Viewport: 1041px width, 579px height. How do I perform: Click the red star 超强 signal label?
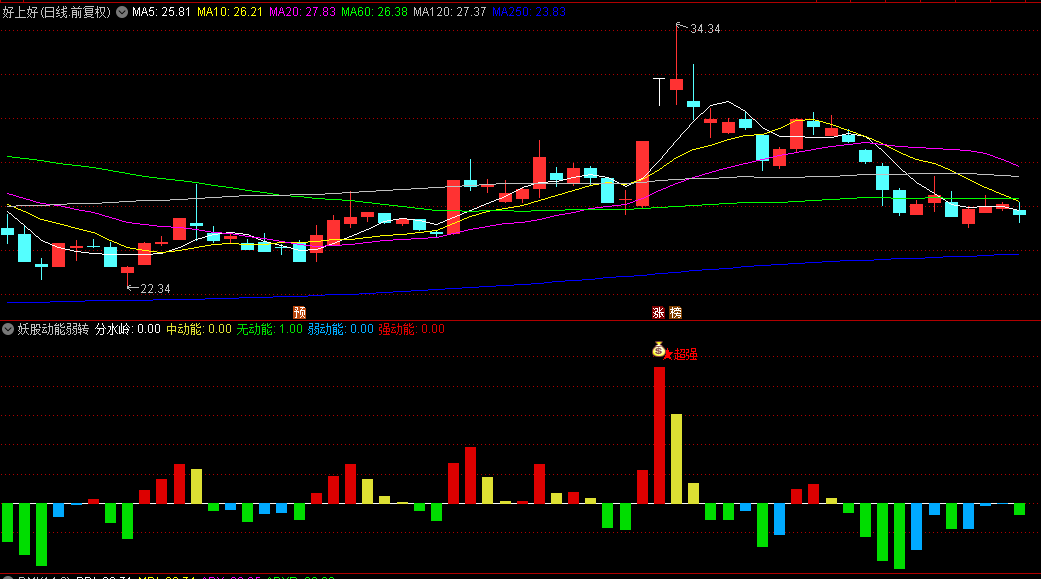click(x=681, y=355)
